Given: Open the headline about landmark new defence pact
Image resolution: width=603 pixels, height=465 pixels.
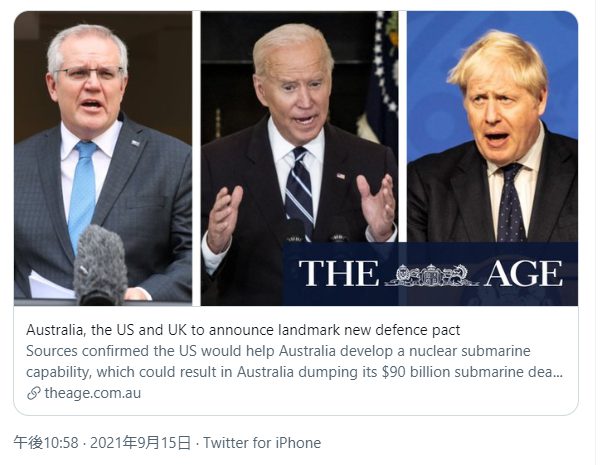Looking at the screenshot, I should point(243,330).
